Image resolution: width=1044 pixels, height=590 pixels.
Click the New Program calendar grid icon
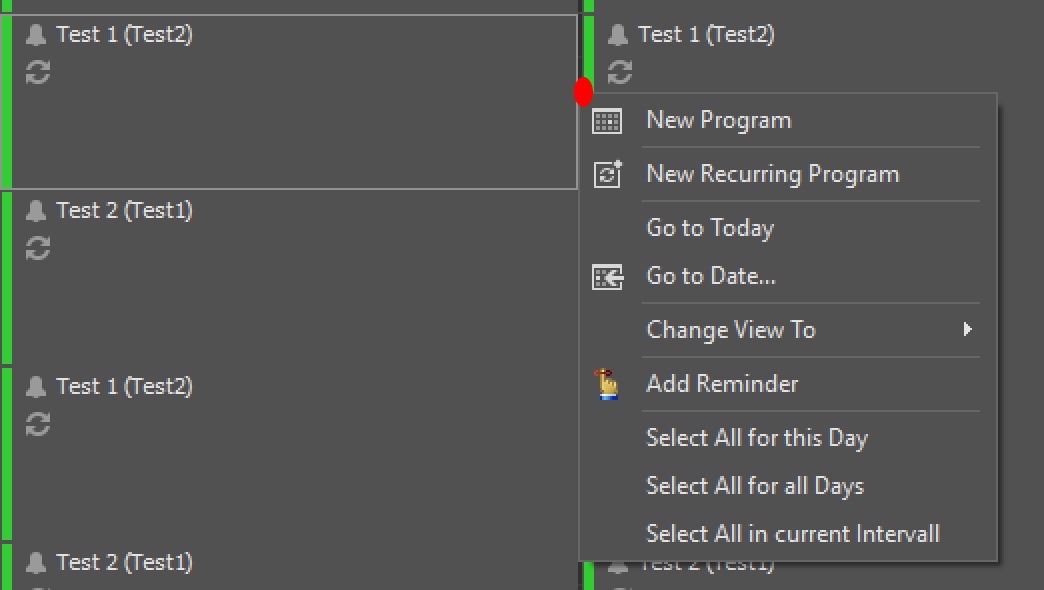tap(607, 121)
